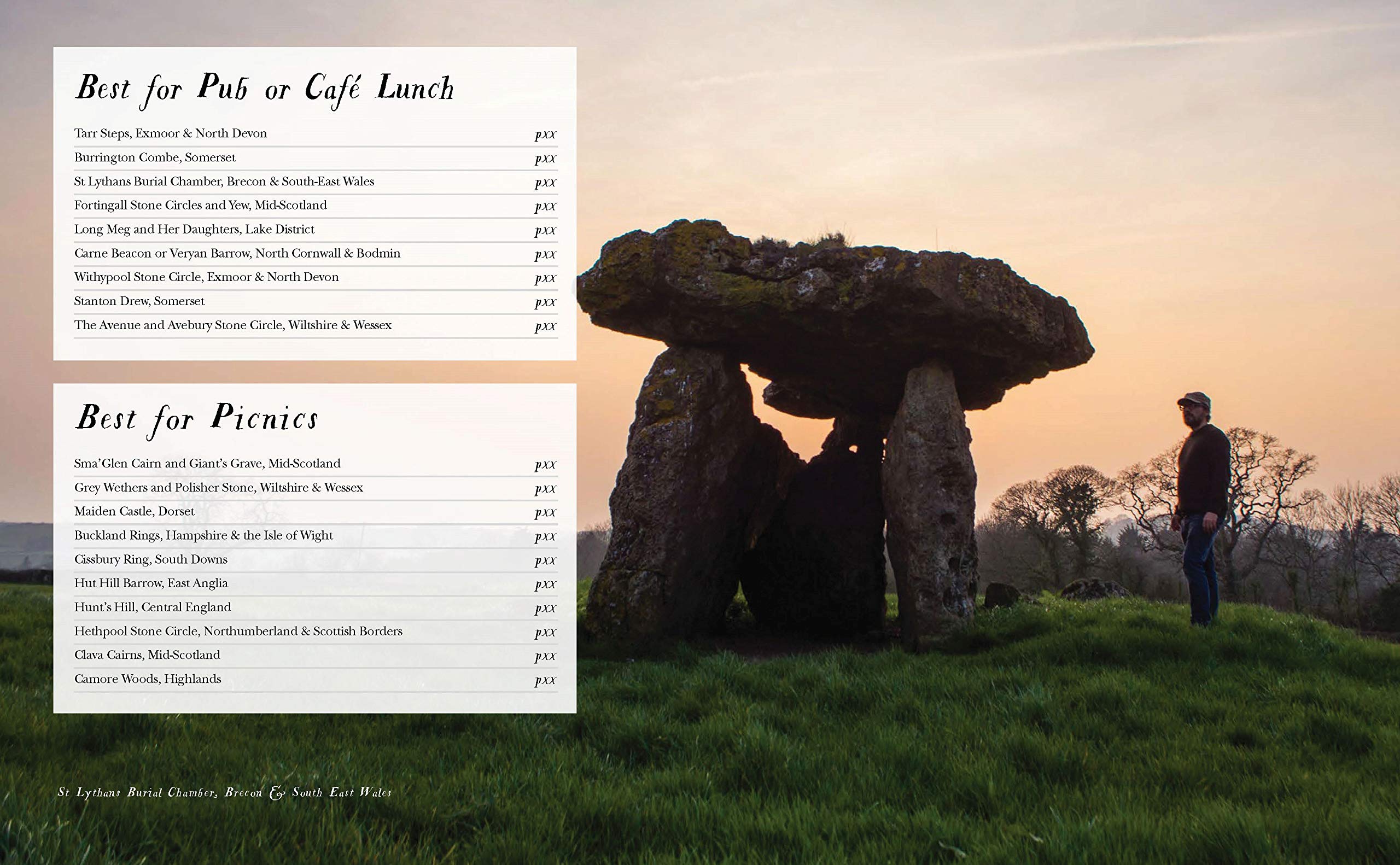Click the Best for Picnics heading
This screenshot has height=865, width=1400.
click(x=196, y=418)
